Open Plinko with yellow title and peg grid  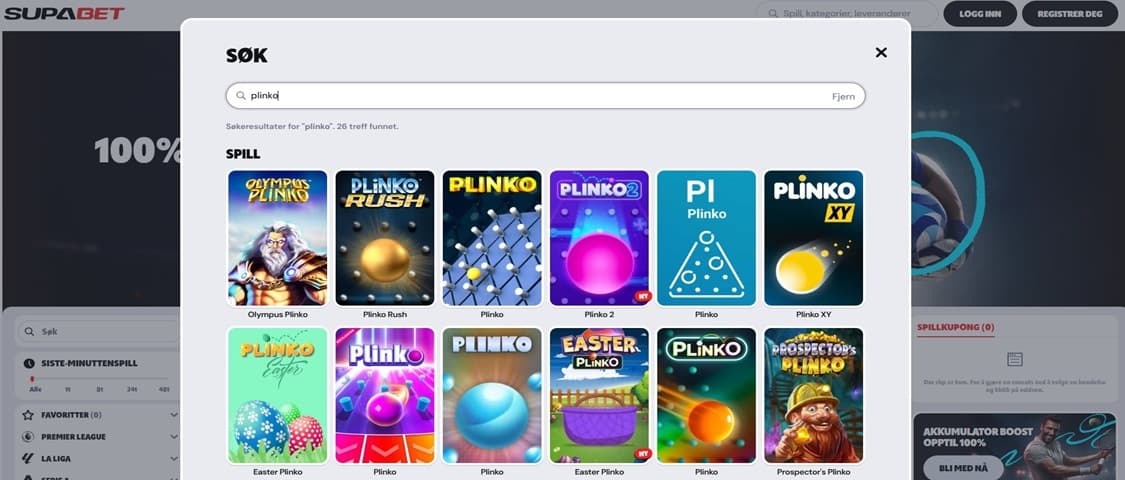[x=491, y=238]
